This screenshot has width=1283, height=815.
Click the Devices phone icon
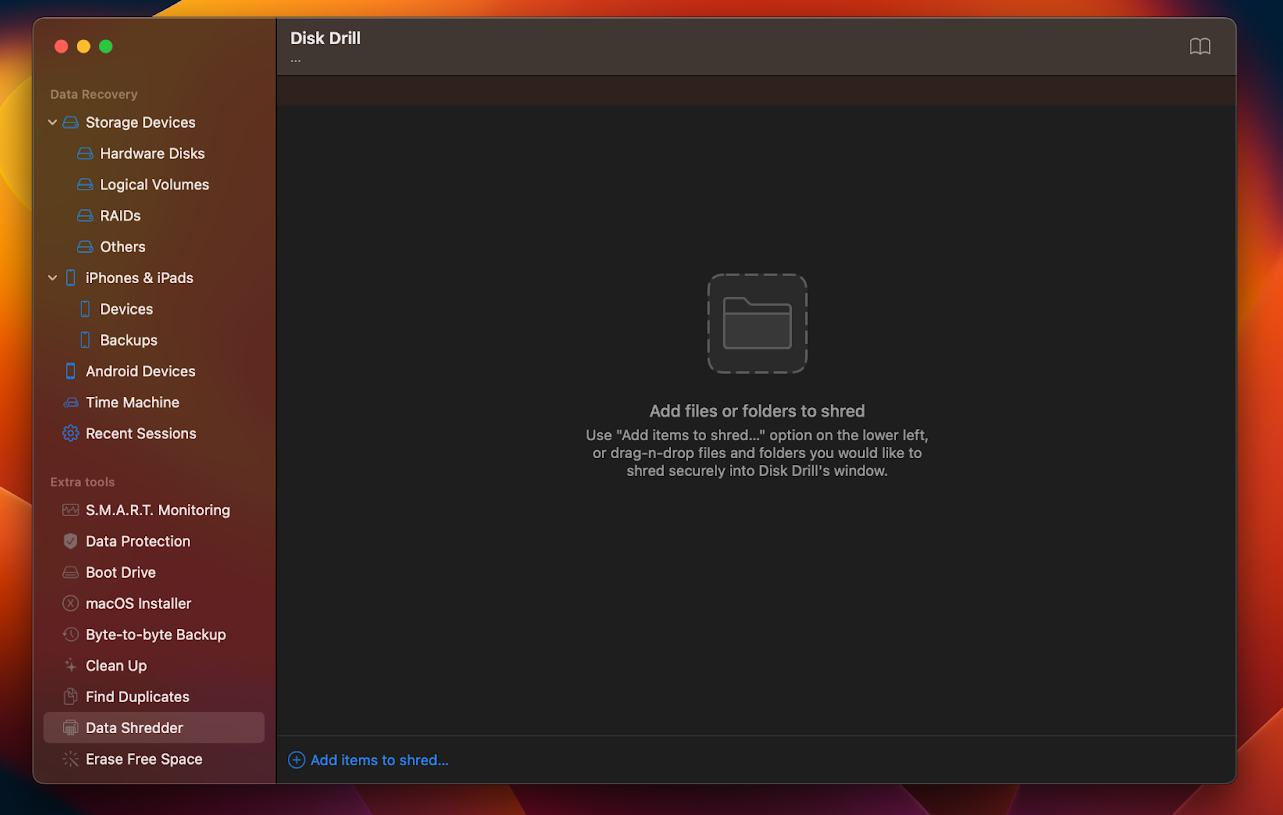pyautogui.click(x=85, y=309)
